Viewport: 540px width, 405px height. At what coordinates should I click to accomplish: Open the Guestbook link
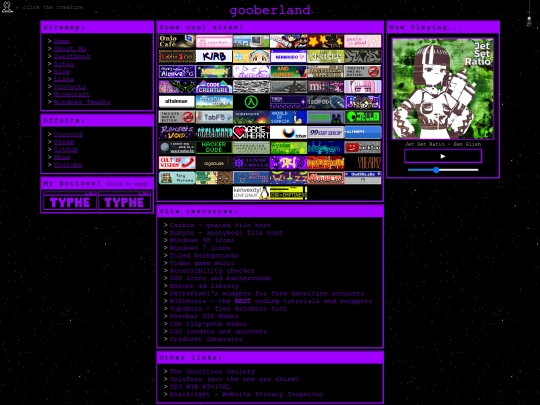pyautogui.click(x=72, y=56)
